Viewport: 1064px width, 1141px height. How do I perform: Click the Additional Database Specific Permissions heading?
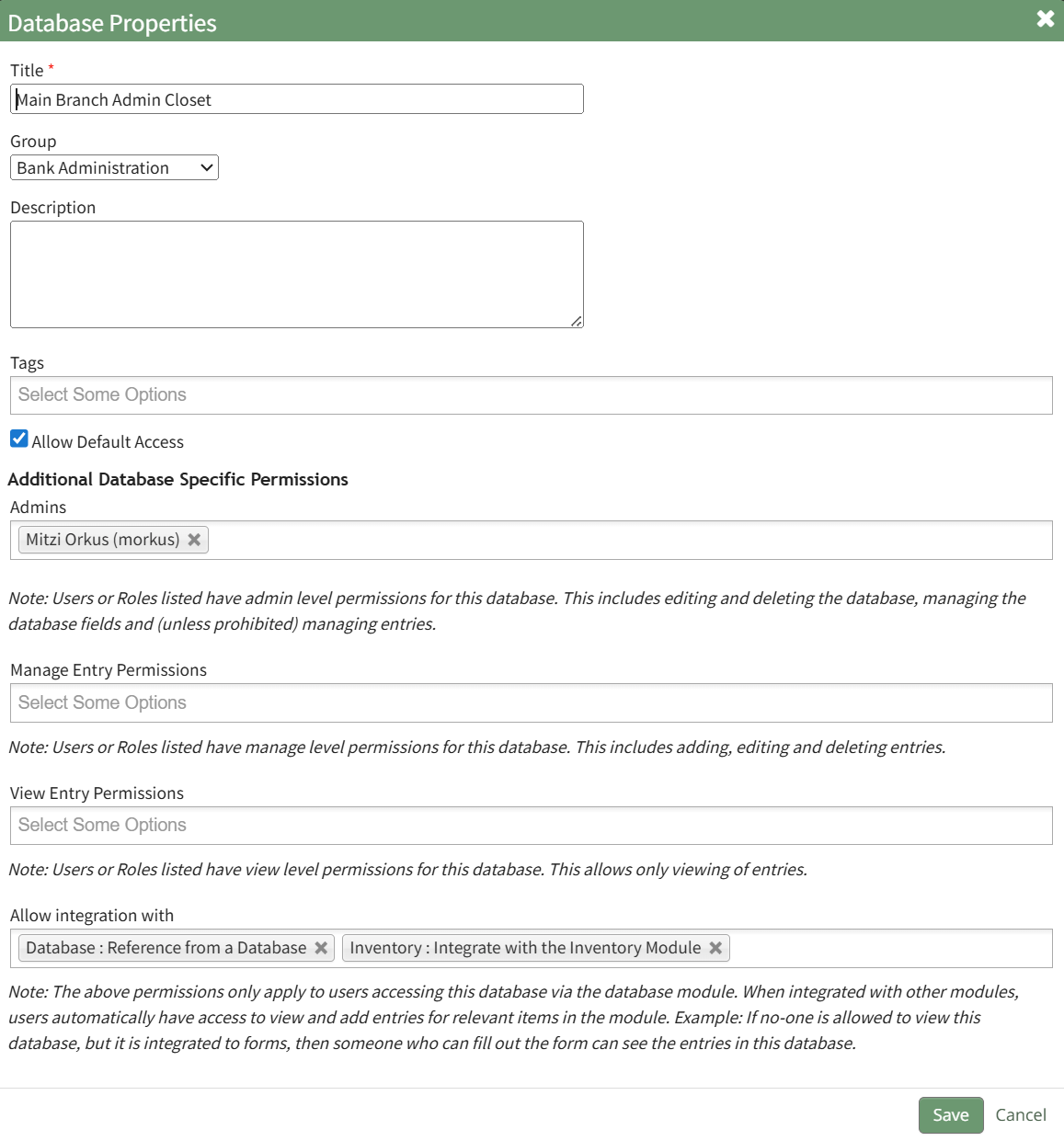(x=178, y=479)
